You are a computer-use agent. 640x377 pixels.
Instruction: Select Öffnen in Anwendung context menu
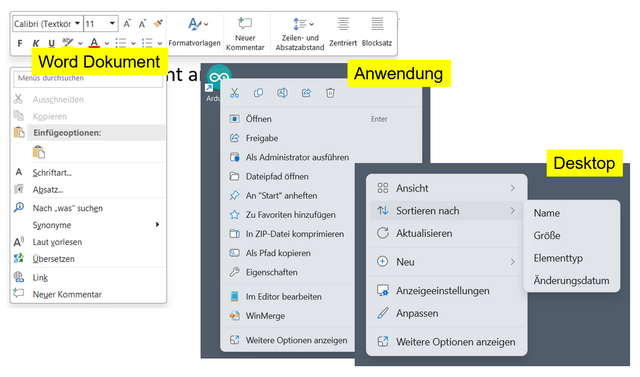point(258,119)
